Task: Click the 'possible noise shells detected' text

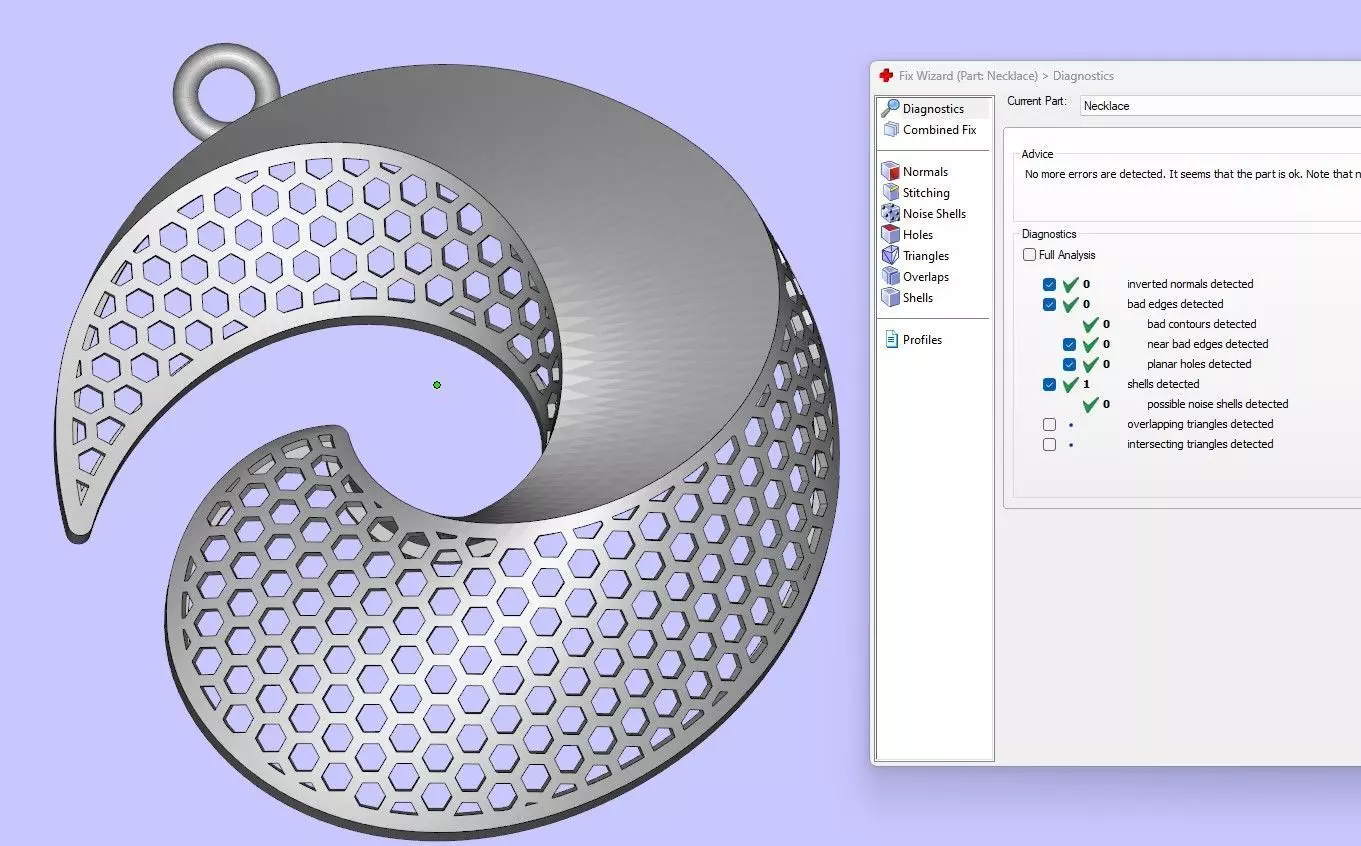Action: click(x=1217, y=404)
